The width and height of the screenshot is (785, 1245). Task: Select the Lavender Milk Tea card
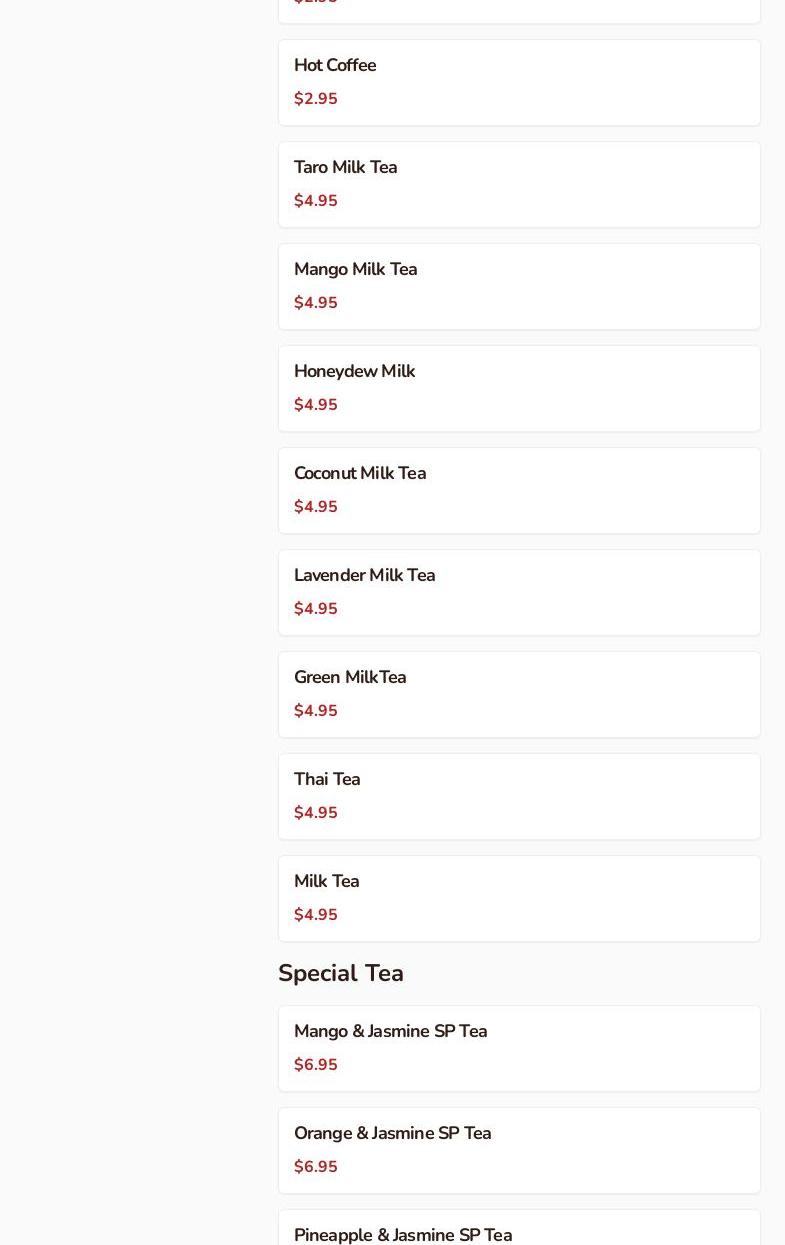(x=519, y=592)
